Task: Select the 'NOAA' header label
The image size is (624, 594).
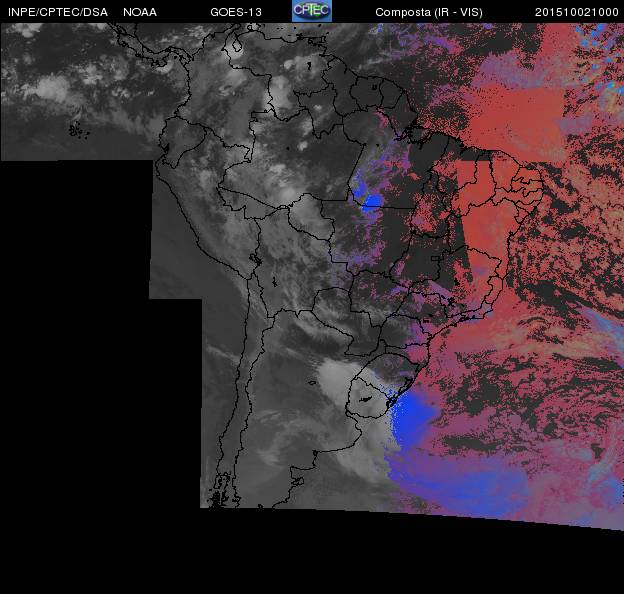Action: pyautogui.click(x=140, y=12)
